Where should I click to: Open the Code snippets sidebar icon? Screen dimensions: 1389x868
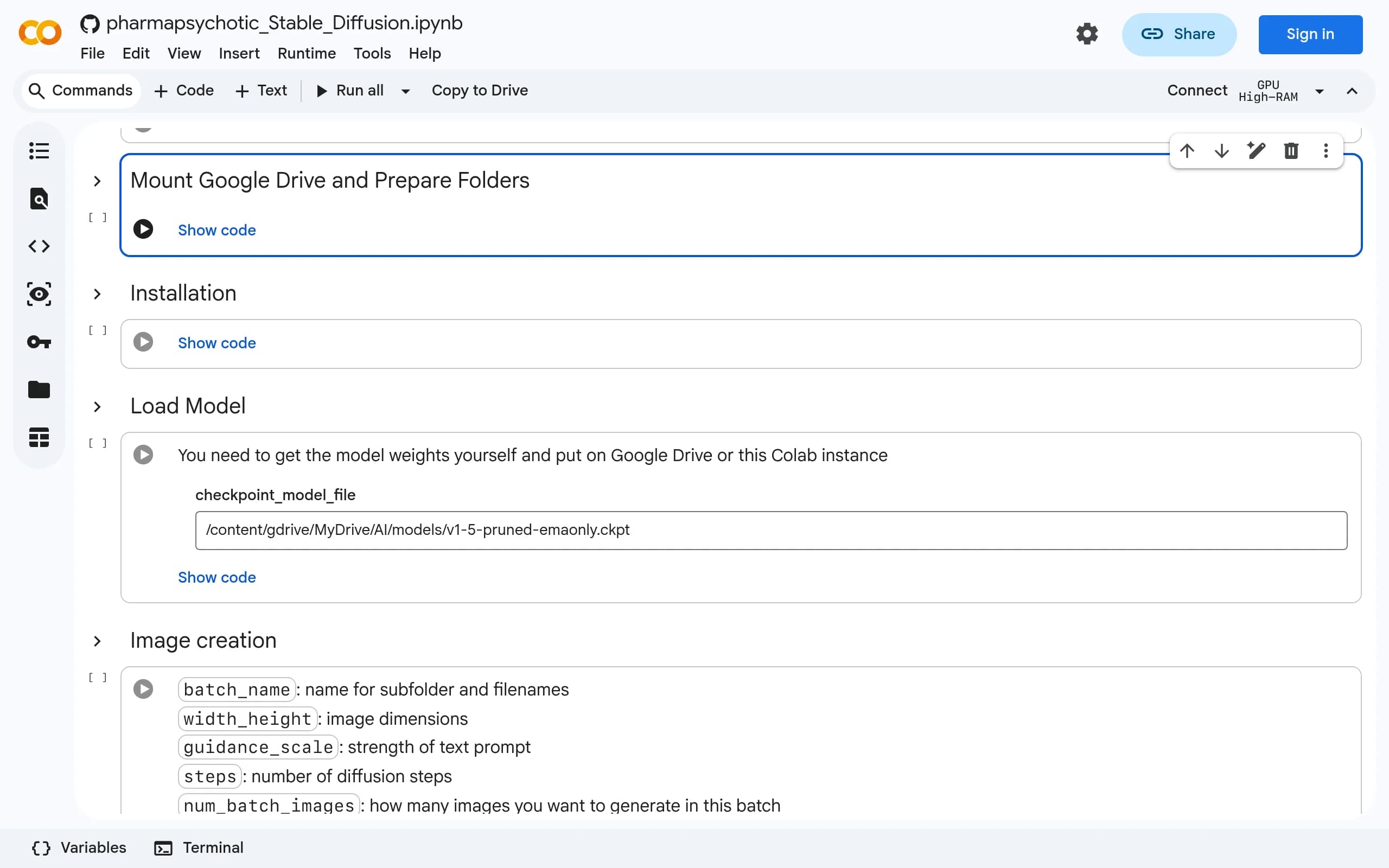point(39,246)
